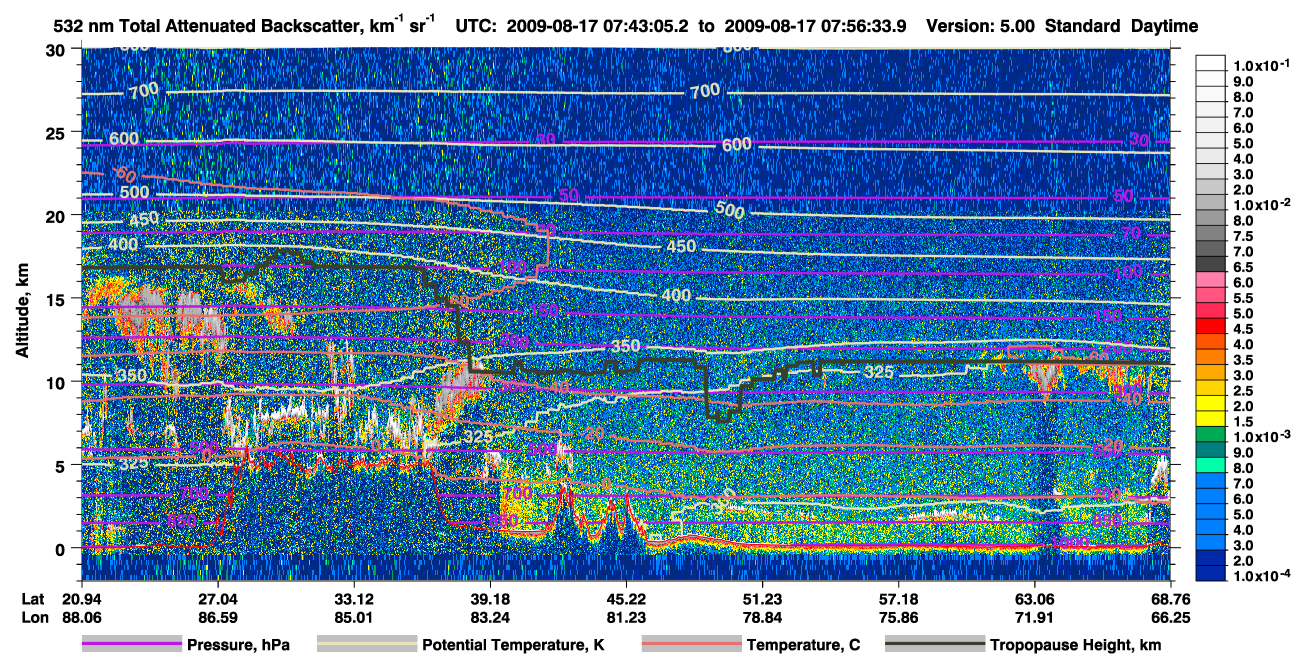Click the longitude value 85.01
Viewport: 1300px width, 667px height.
click(353, 617)
